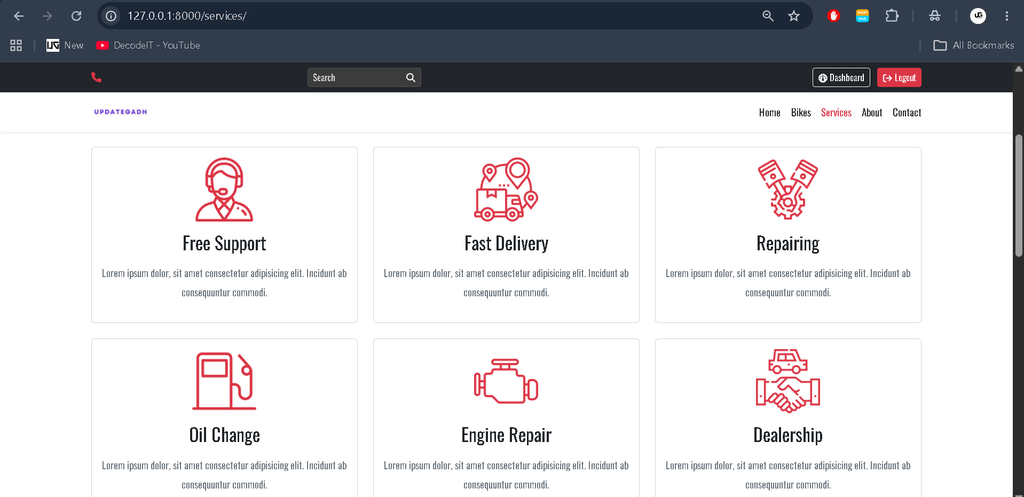The width and height of the screenshot is (1024, 497).
Task: Open the New bookmark
Action: coord(65,45)
